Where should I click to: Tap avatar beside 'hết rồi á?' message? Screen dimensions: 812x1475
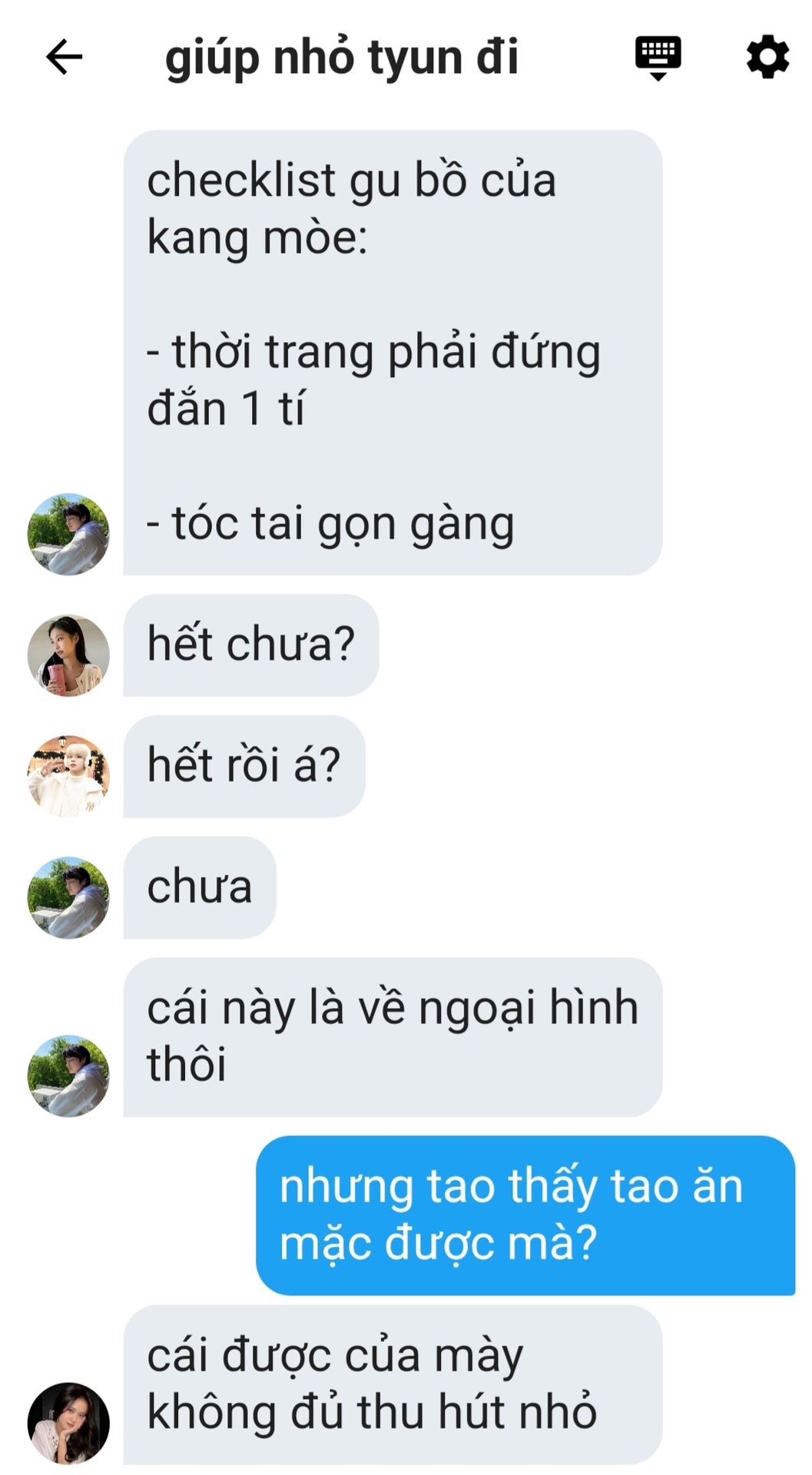[x=68, y=776]
